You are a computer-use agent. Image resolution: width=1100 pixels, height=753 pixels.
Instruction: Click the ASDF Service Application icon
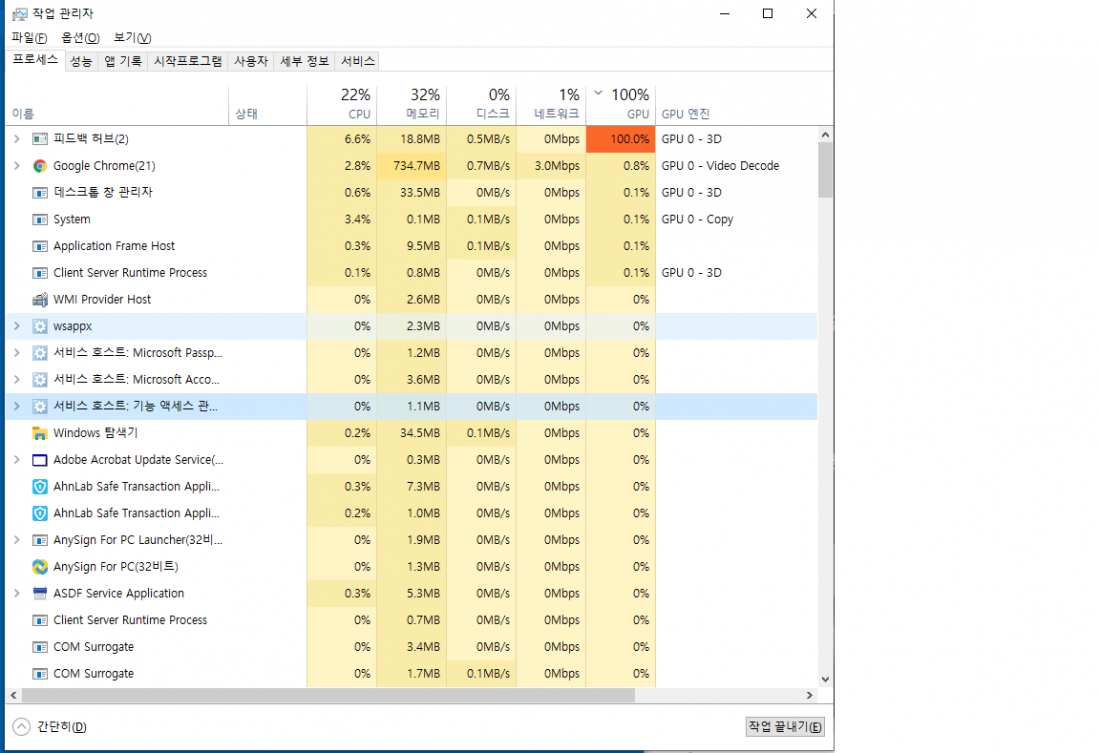40,594
